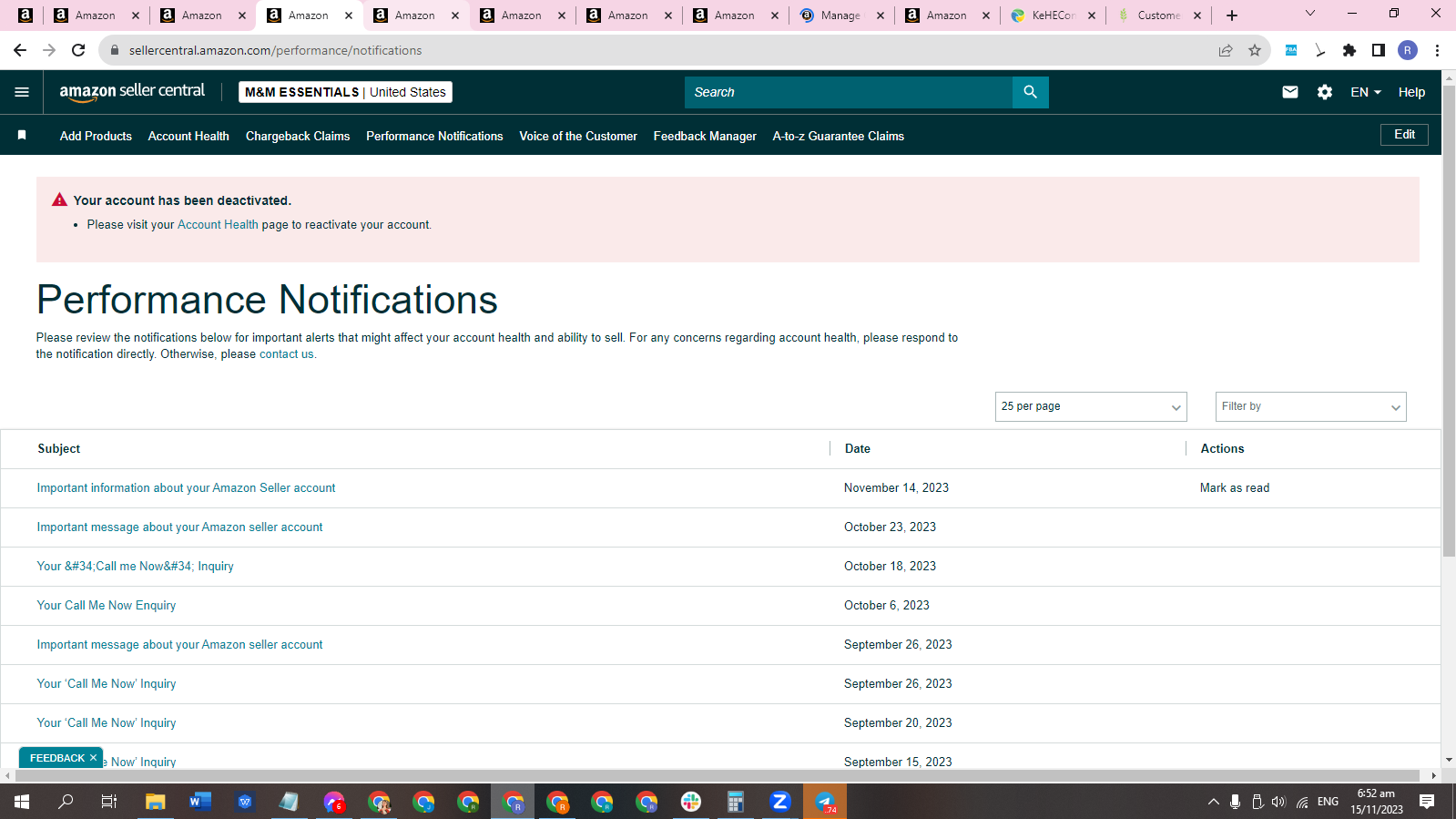Screen dimensions: 1456x819
Task: Bookmark this page with the star icon
Action: click(1255, 50)
